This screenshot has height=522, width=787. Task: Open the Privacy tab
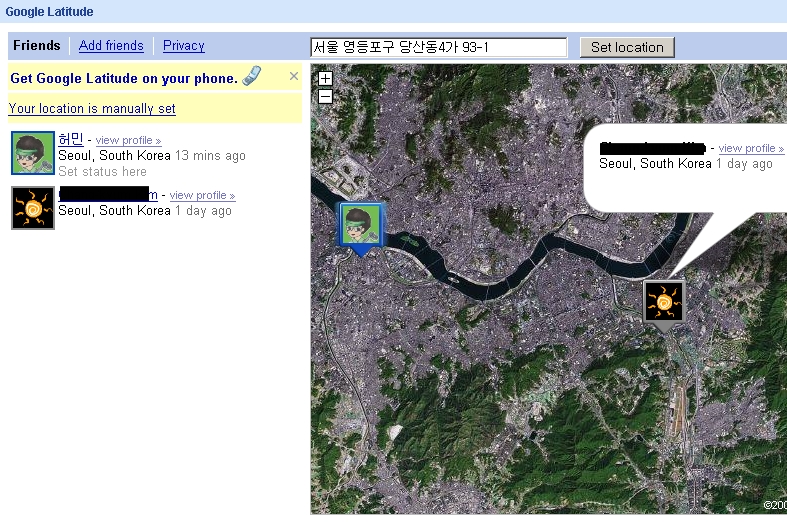point(184,46)
